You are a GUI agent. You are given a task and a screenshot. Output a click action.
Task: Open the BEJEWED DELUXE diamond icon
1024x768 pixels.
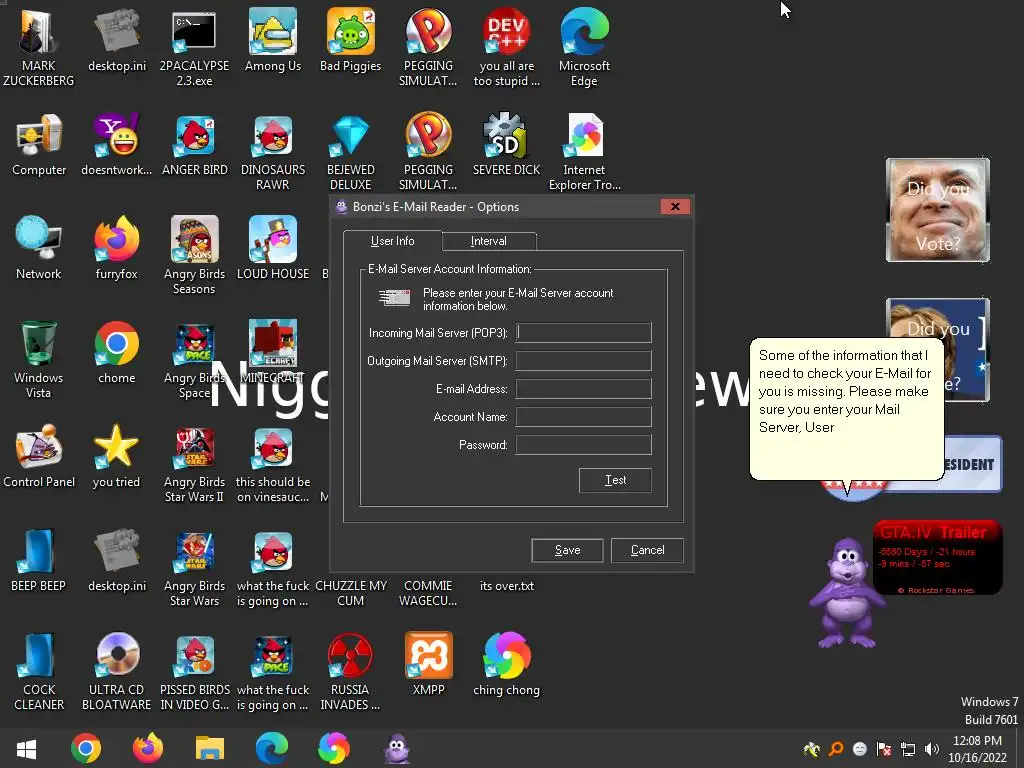[351, 152]
